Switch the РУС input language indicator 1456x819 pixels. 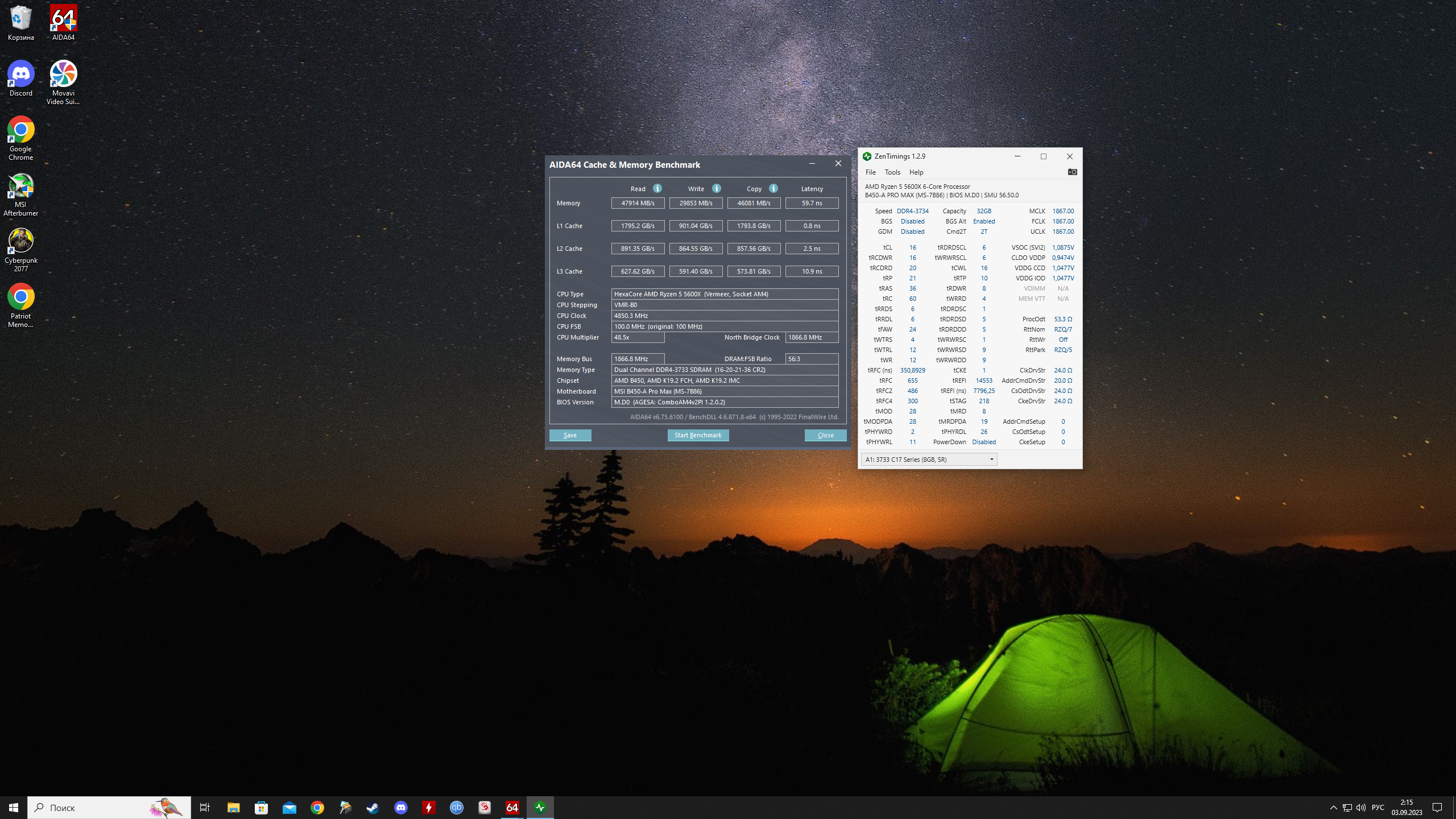[1378, 808]
